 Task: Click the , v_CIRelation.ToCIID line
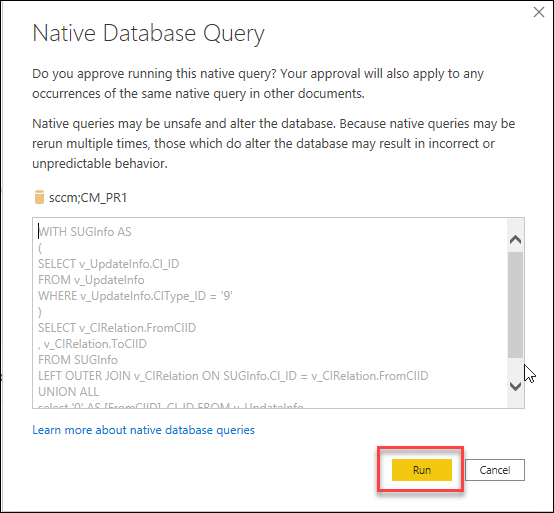[92, 344]
